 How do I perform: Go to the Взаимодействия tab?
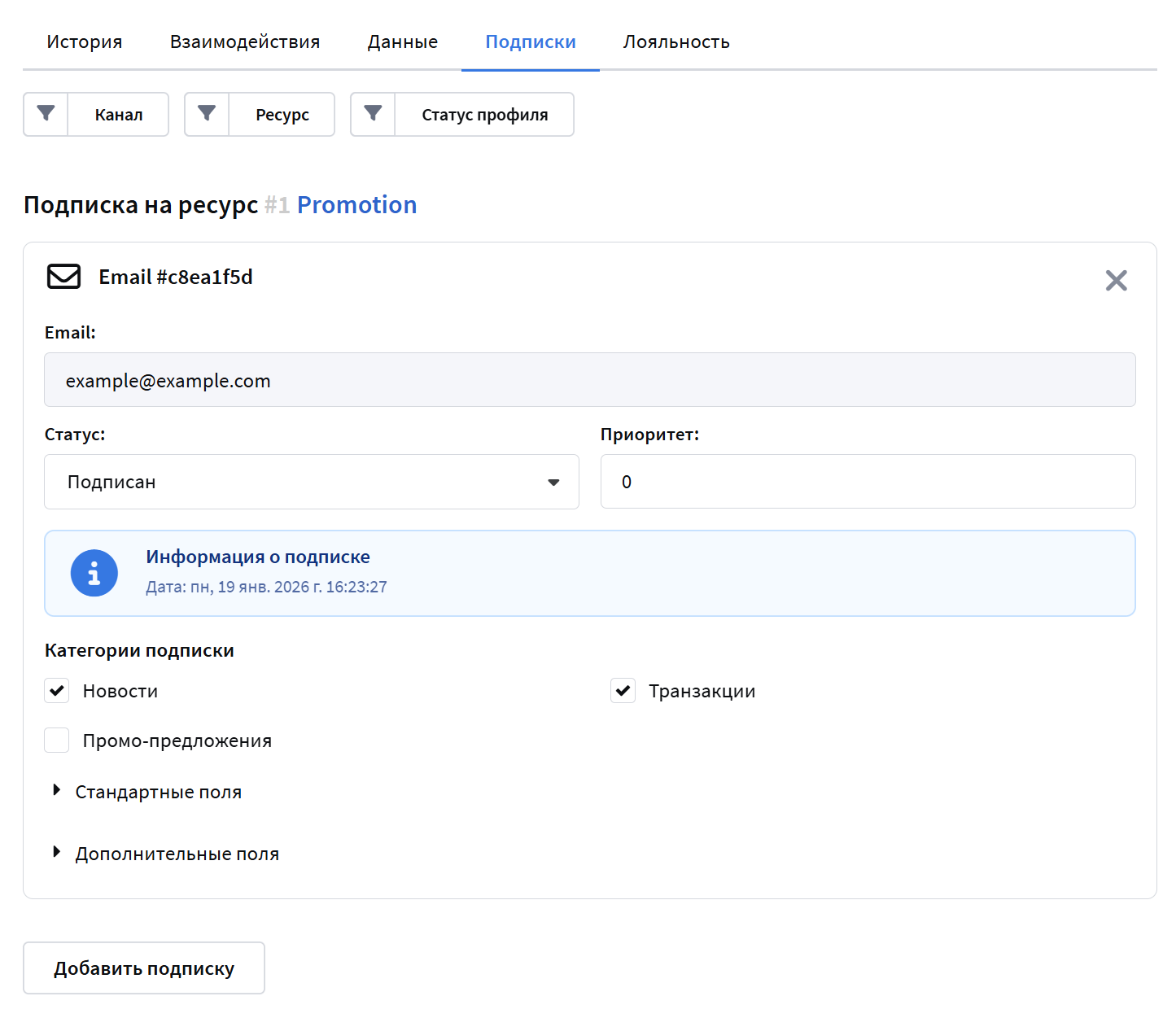(245, 42)
